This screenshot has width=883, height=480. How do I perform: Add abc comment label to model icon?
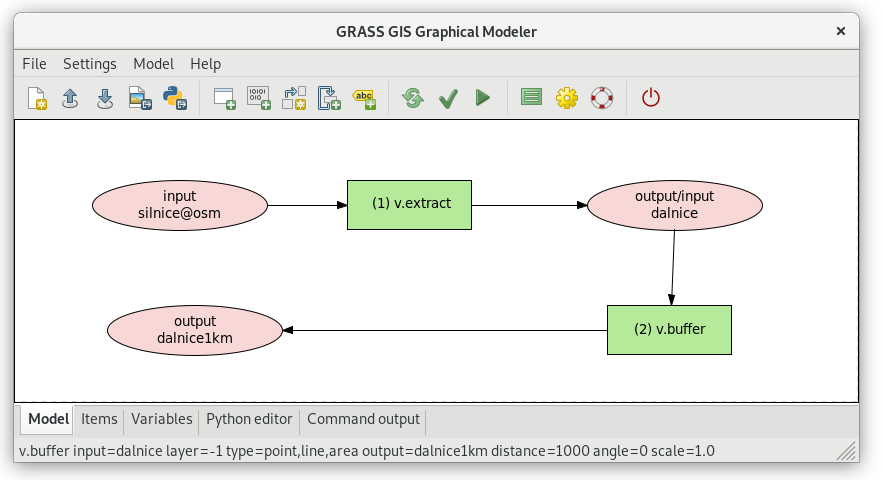(364, 99)
